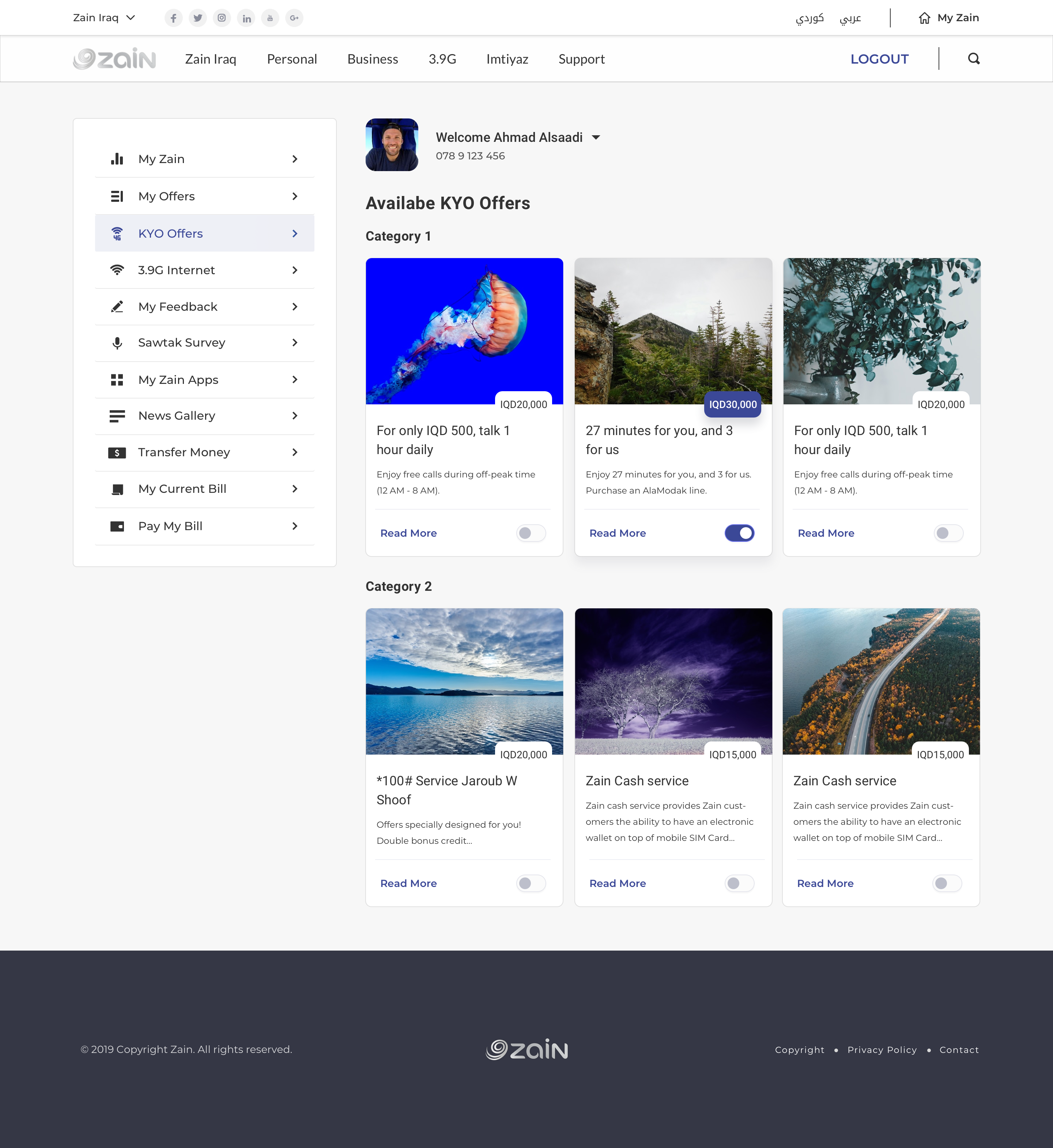
Task: Open Support nav item
Action: [582, 59]
